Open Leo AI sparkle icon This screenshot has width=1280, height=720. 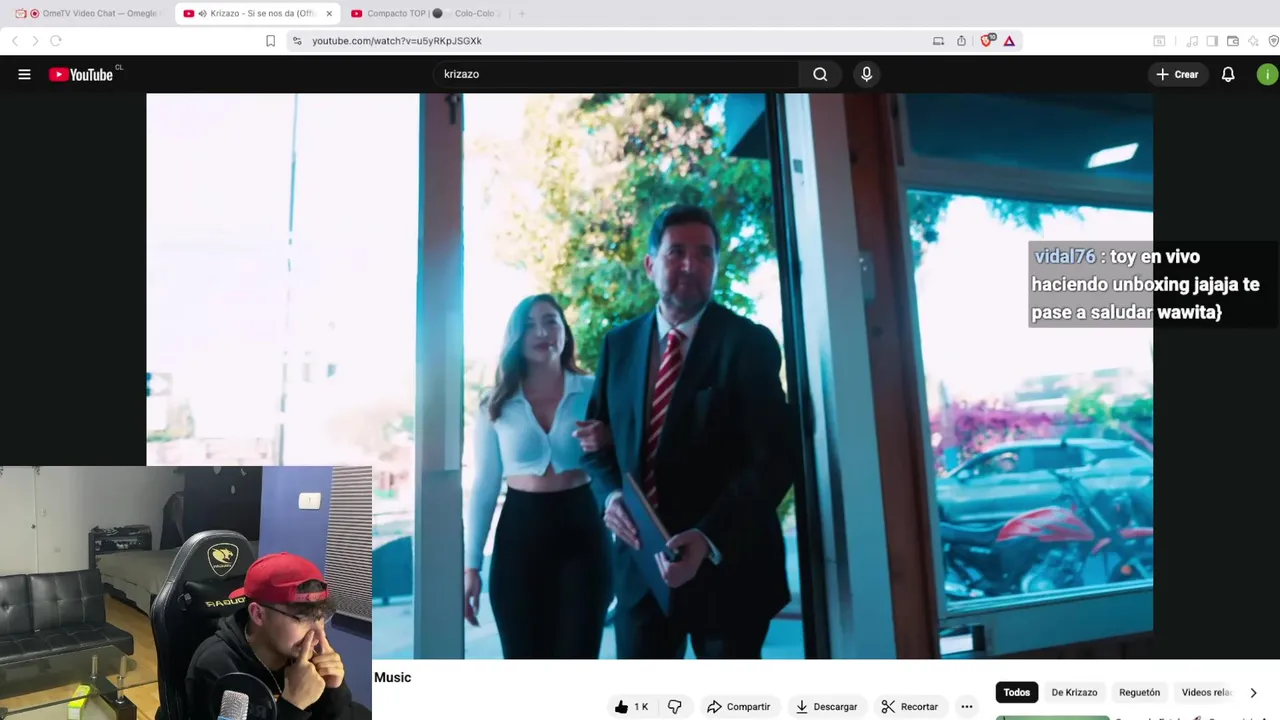point(1253,41)
